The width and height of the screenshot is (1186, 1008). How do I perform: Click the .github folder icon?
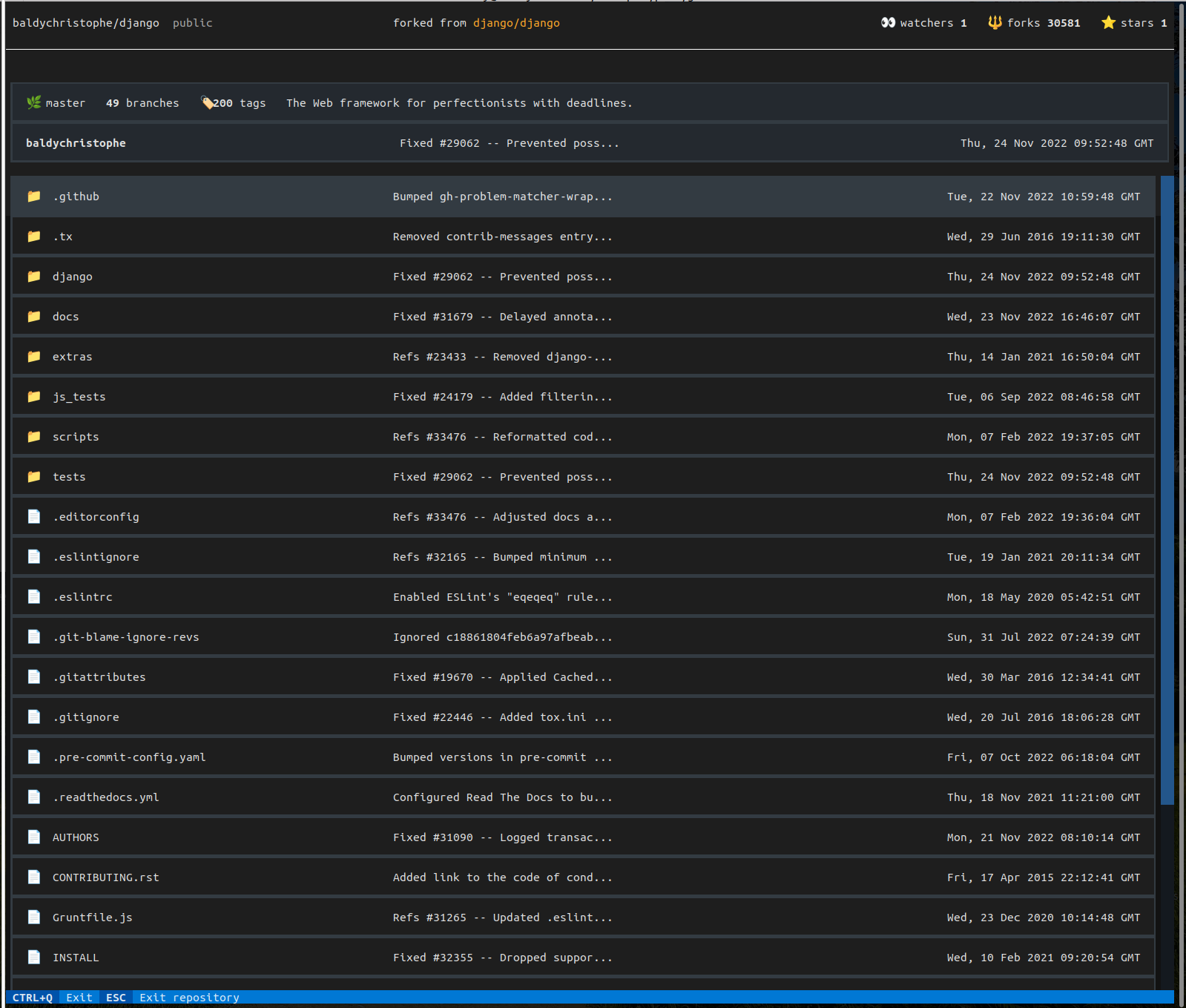tap(34, 197)
